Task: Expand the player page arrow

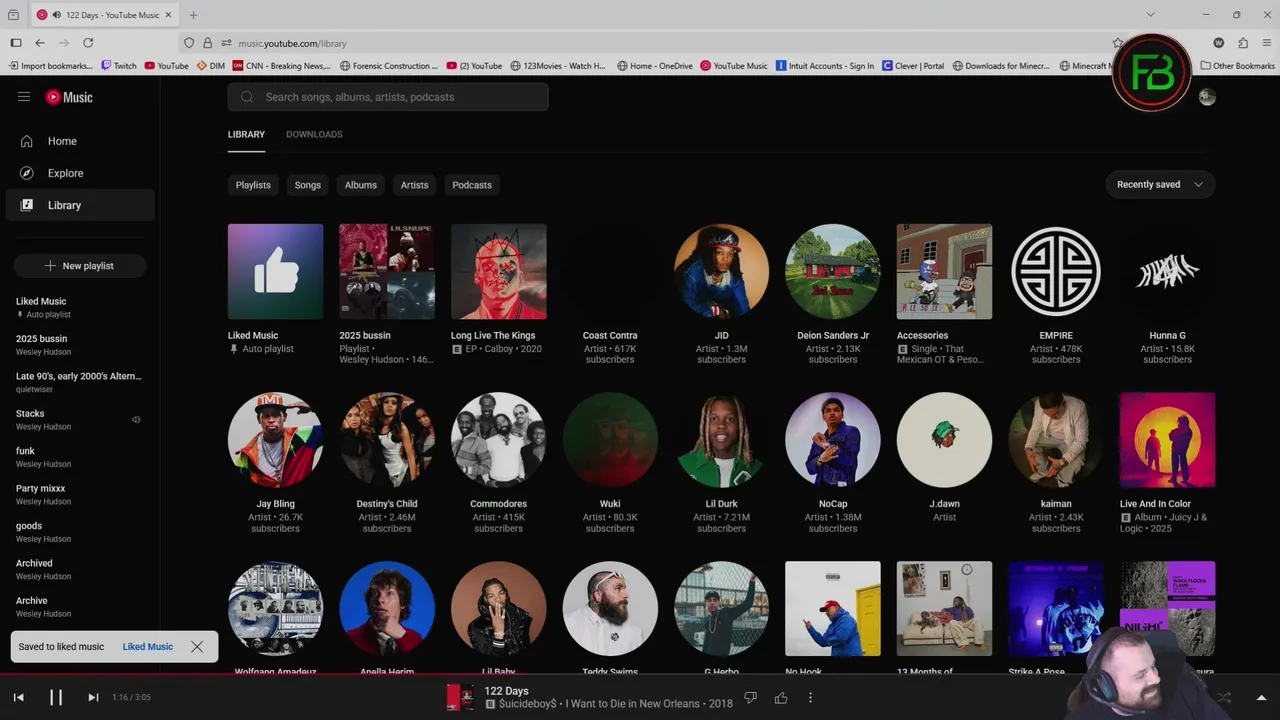Action: pos(1261,697)
